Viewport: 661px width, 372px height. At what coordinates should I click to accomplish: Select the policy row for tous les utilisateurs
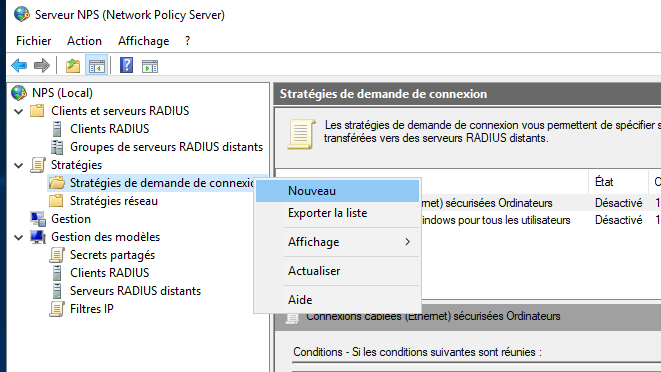point(541,220)
